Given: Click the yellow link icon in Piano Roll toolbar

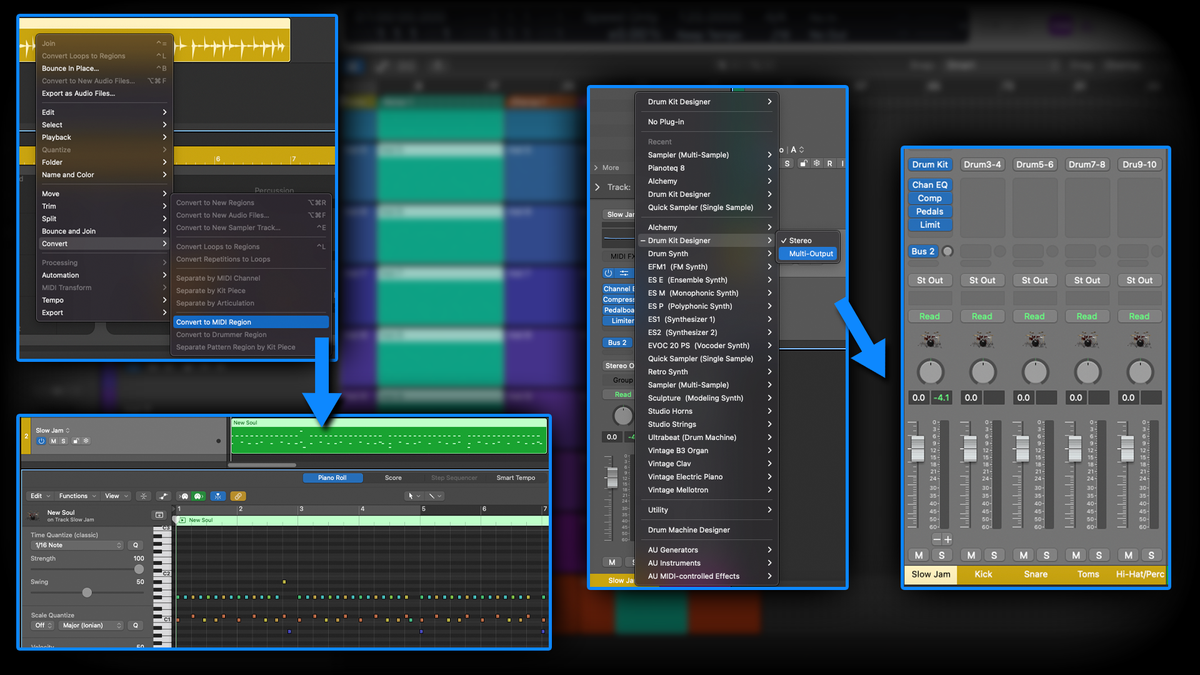Looking at the screenshot, I should [239, 496].
